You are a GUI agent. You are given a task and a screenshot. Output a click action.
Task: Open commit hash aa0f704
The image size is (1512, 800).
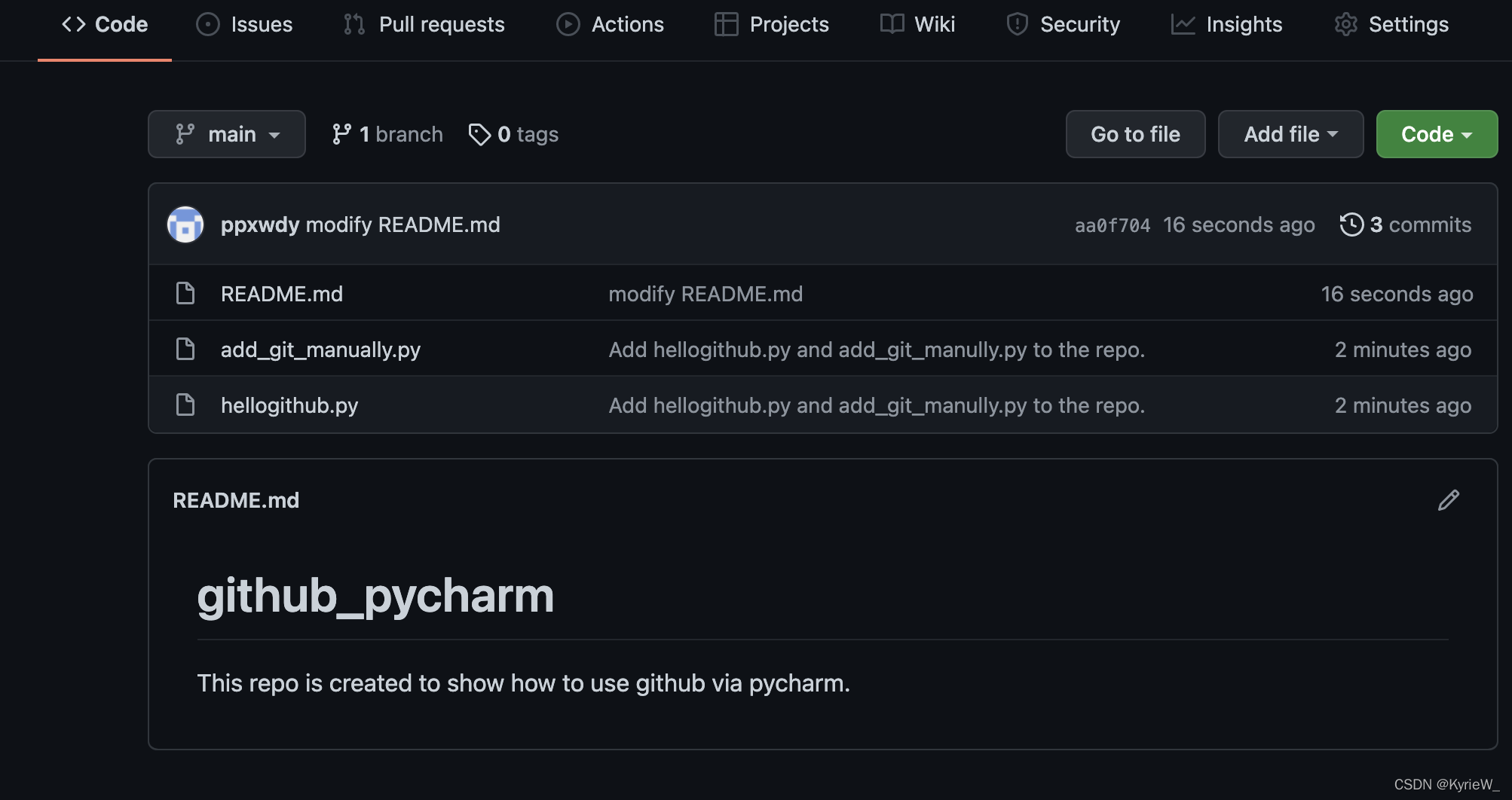1112,225
